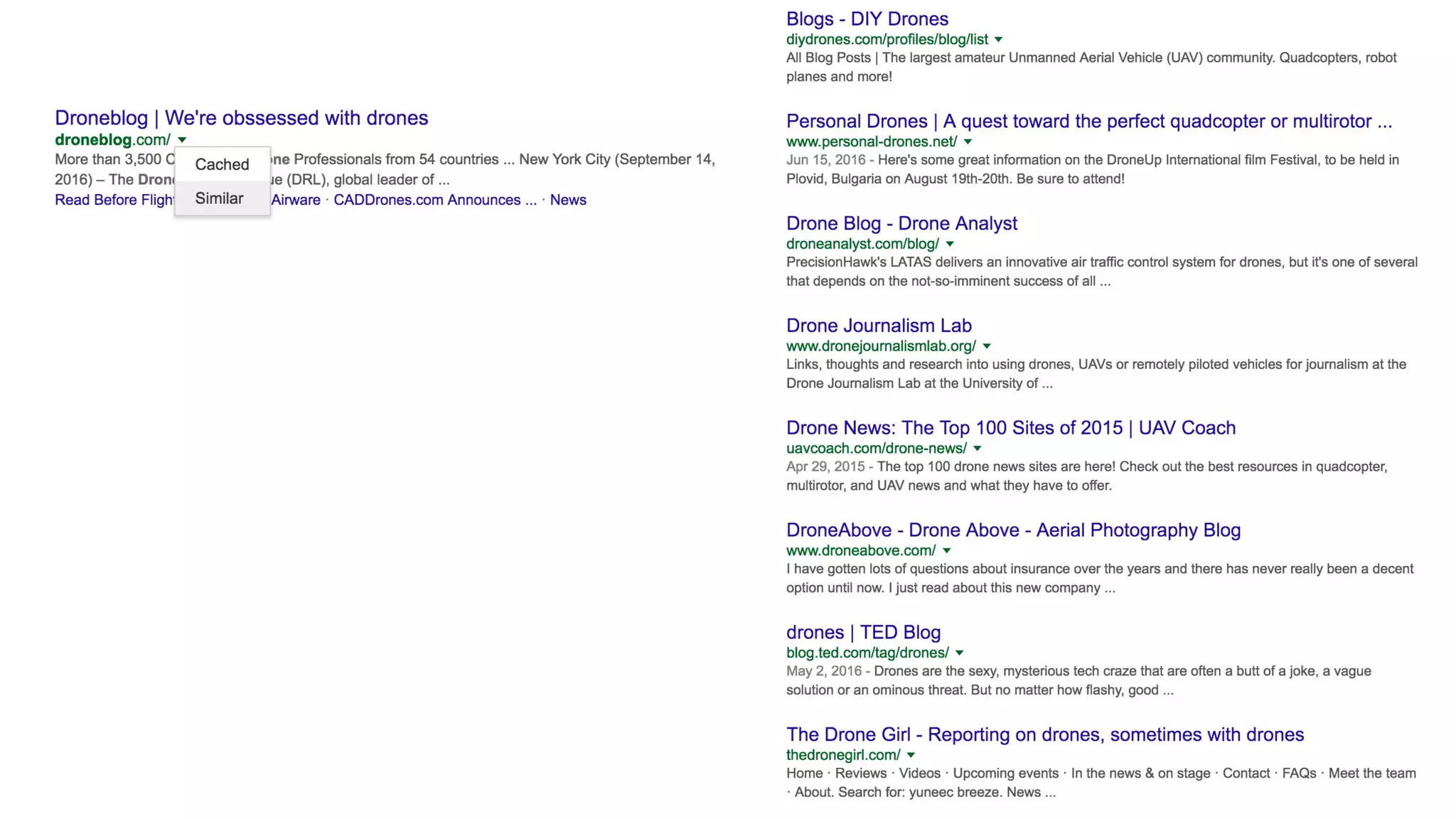Screen dimensions: 1456x819
Task: Click arrow beside www.droneabove.com URL
Action: (947, 551)
